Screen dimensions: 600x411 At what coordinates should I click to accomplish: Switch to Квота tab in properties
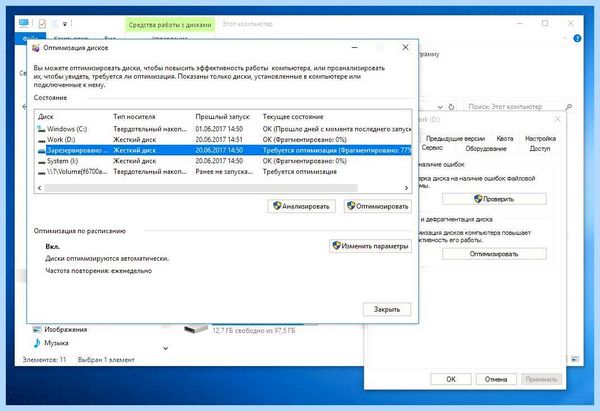505,139
